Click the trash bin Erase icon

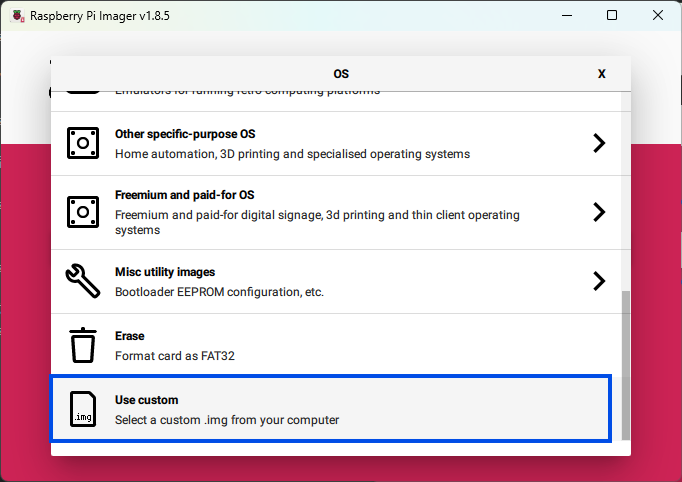click(83, 345)
